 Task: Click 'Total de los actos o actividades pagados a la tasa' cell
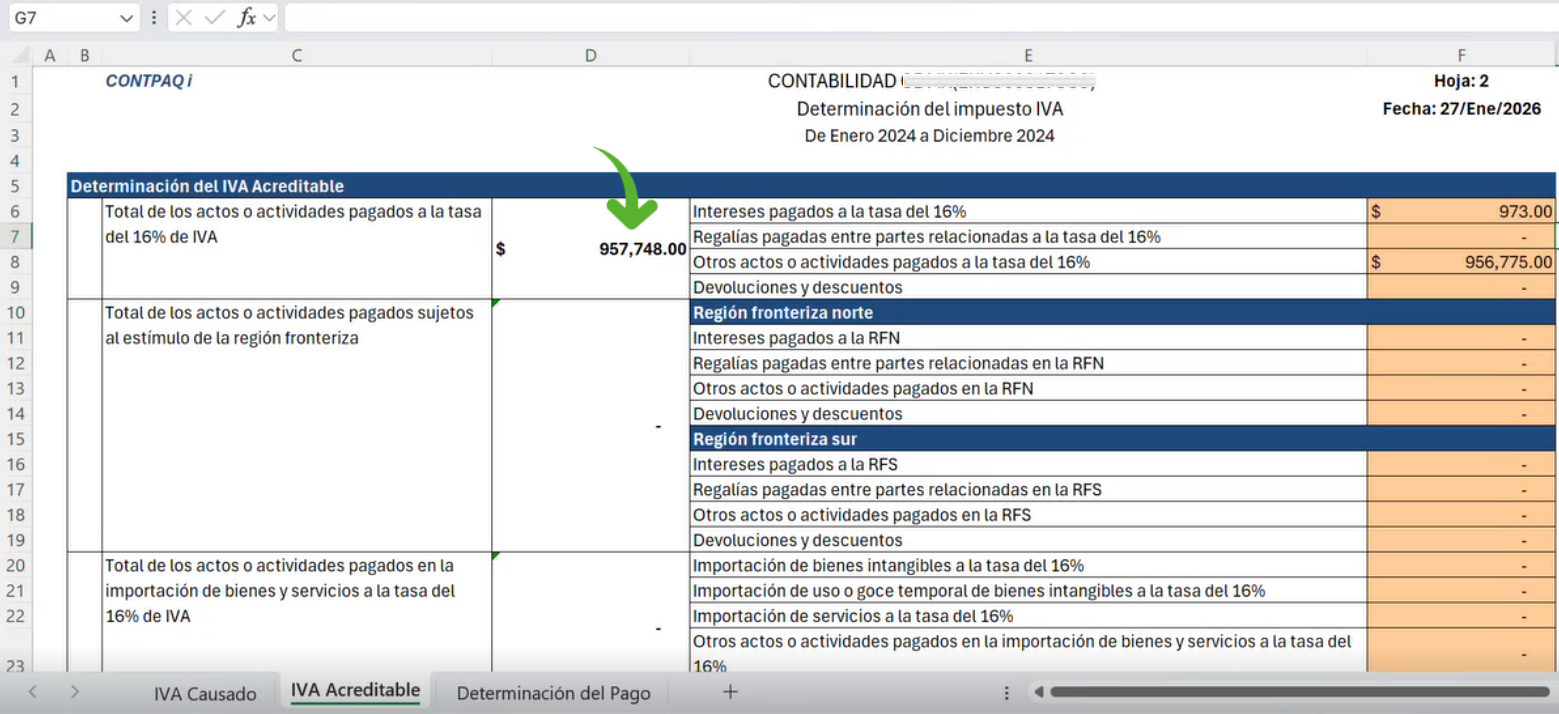click(x=297, y=249)
